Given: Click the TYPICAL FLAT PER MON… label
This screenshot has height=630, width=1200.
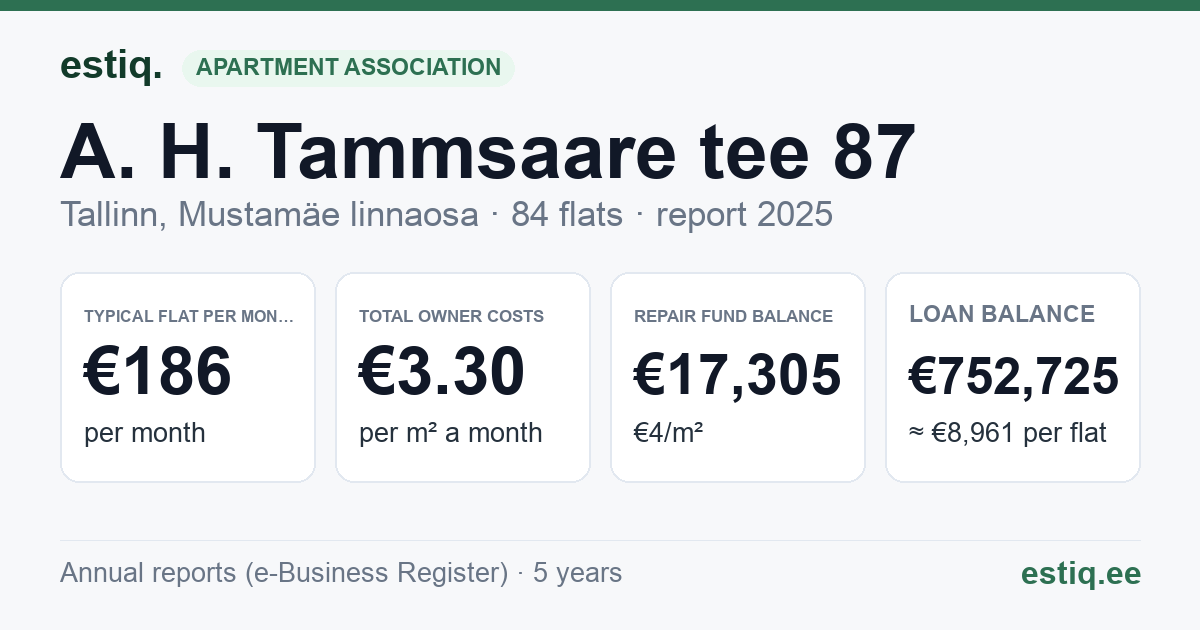Looking at the screenshot, I should [x=189, y=316].
